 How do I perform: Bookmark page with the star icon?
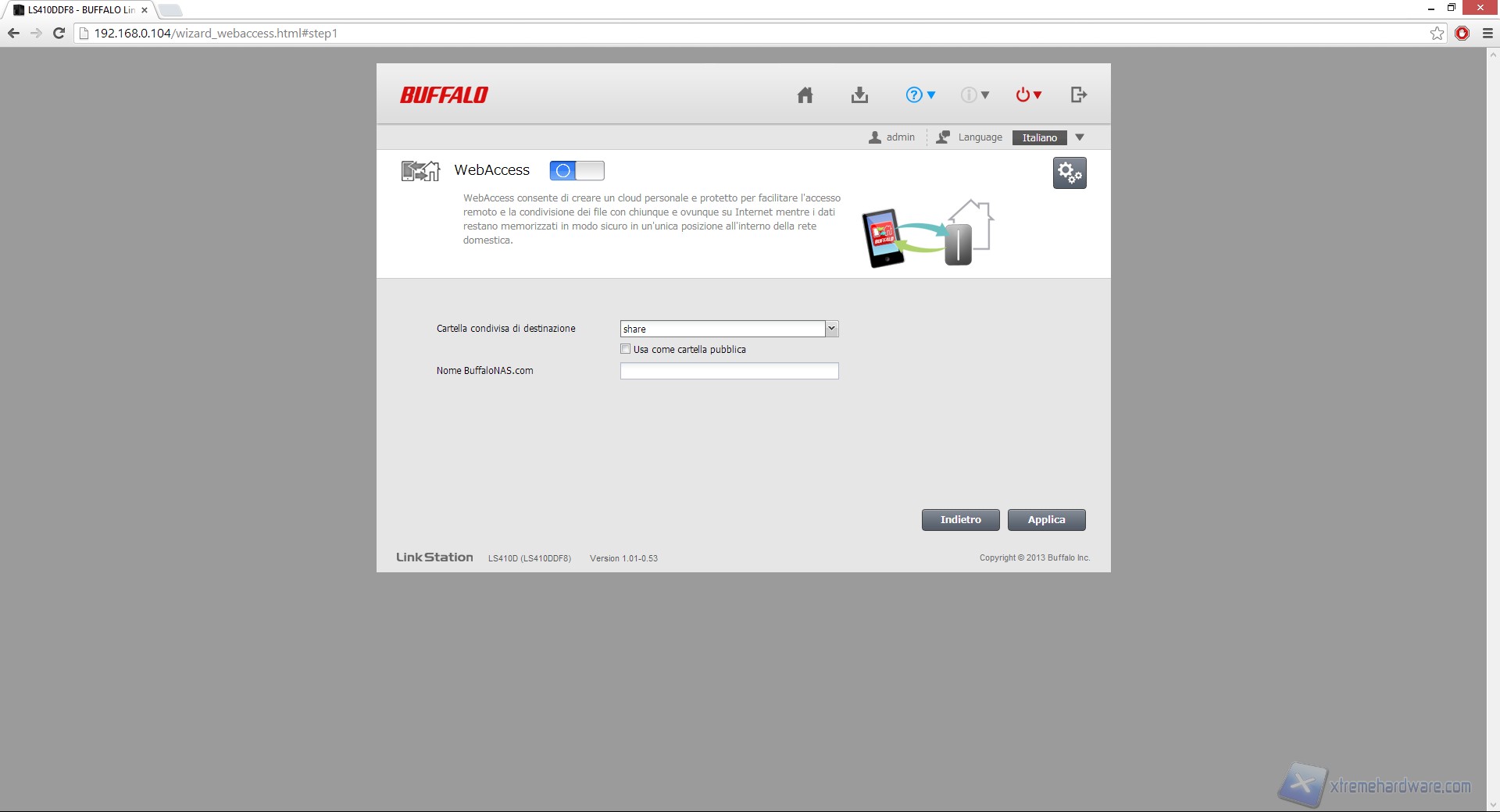1437,33
